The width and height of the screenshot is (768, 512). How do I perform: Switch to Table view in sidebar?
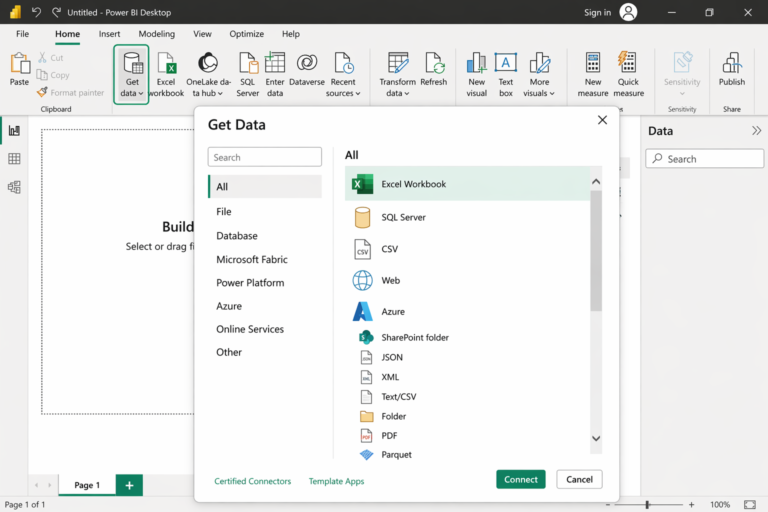[14, 159]
